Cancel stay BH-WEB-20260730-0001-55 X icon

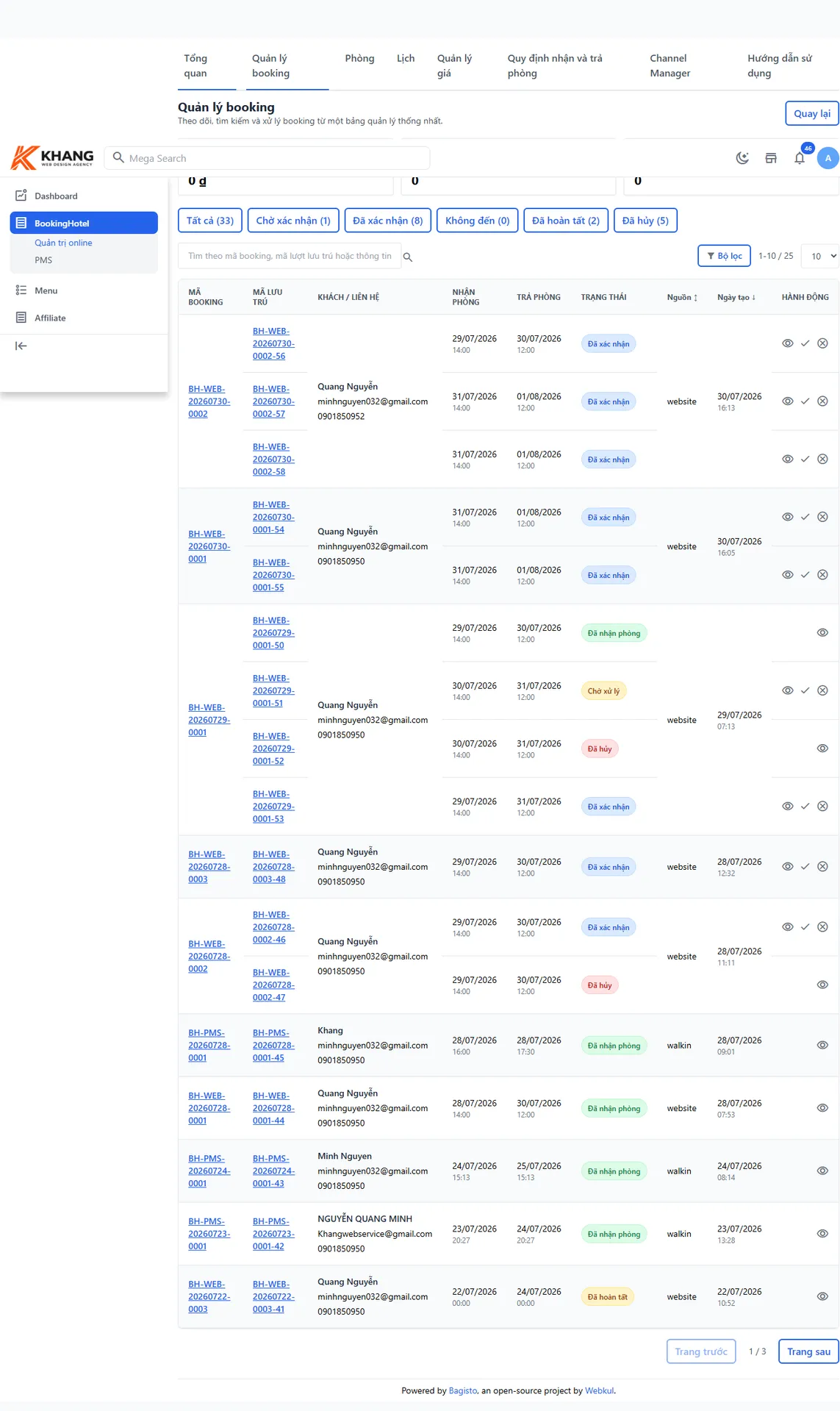(822, 575)
